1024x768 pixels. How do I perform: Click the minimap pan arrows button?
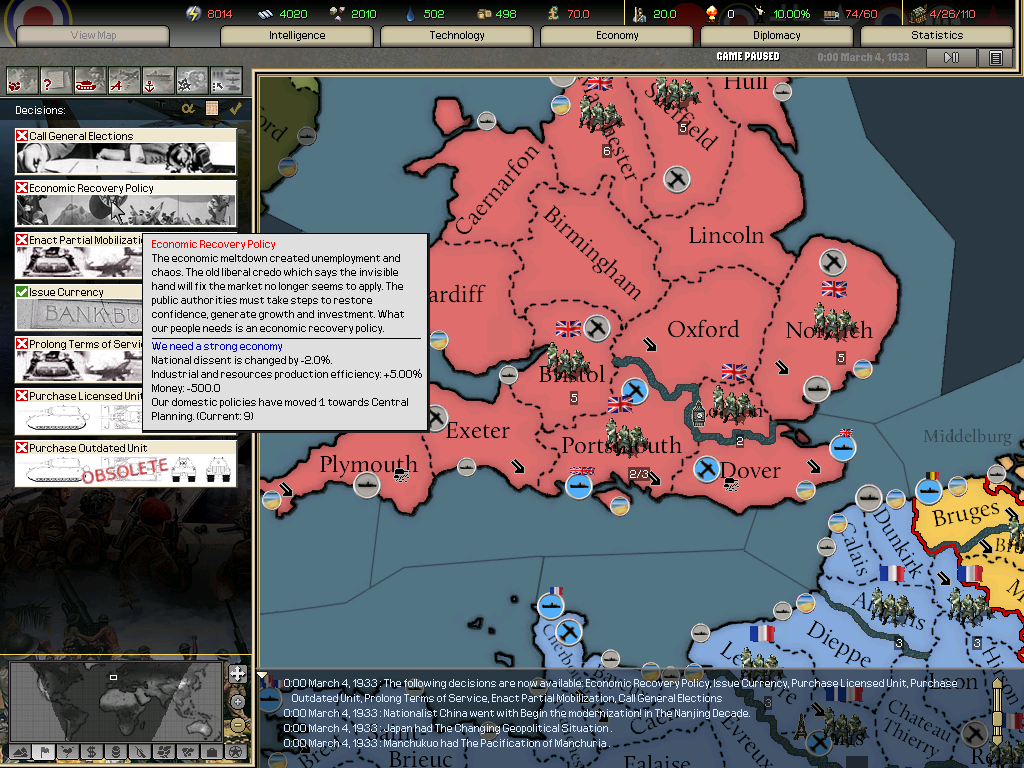237,674
